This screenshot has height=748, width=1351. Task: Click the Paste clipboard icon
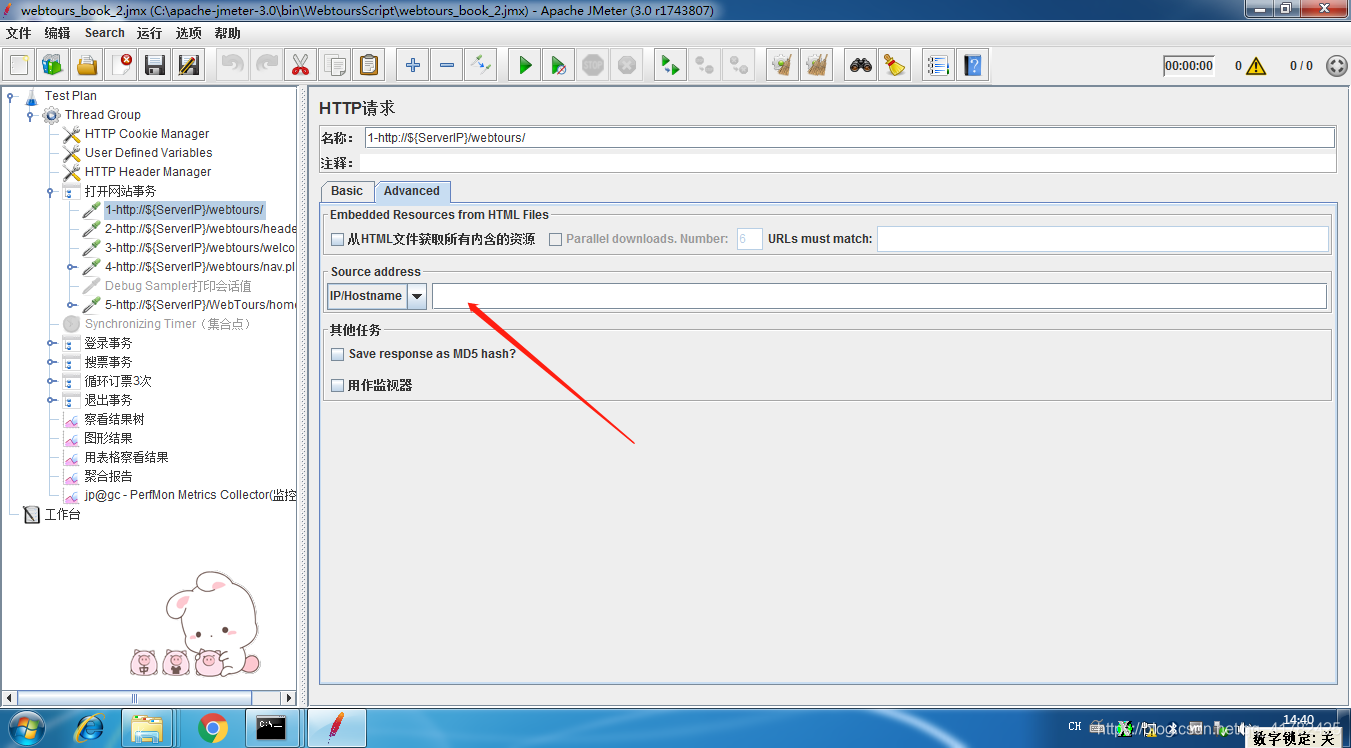[368, 66]
